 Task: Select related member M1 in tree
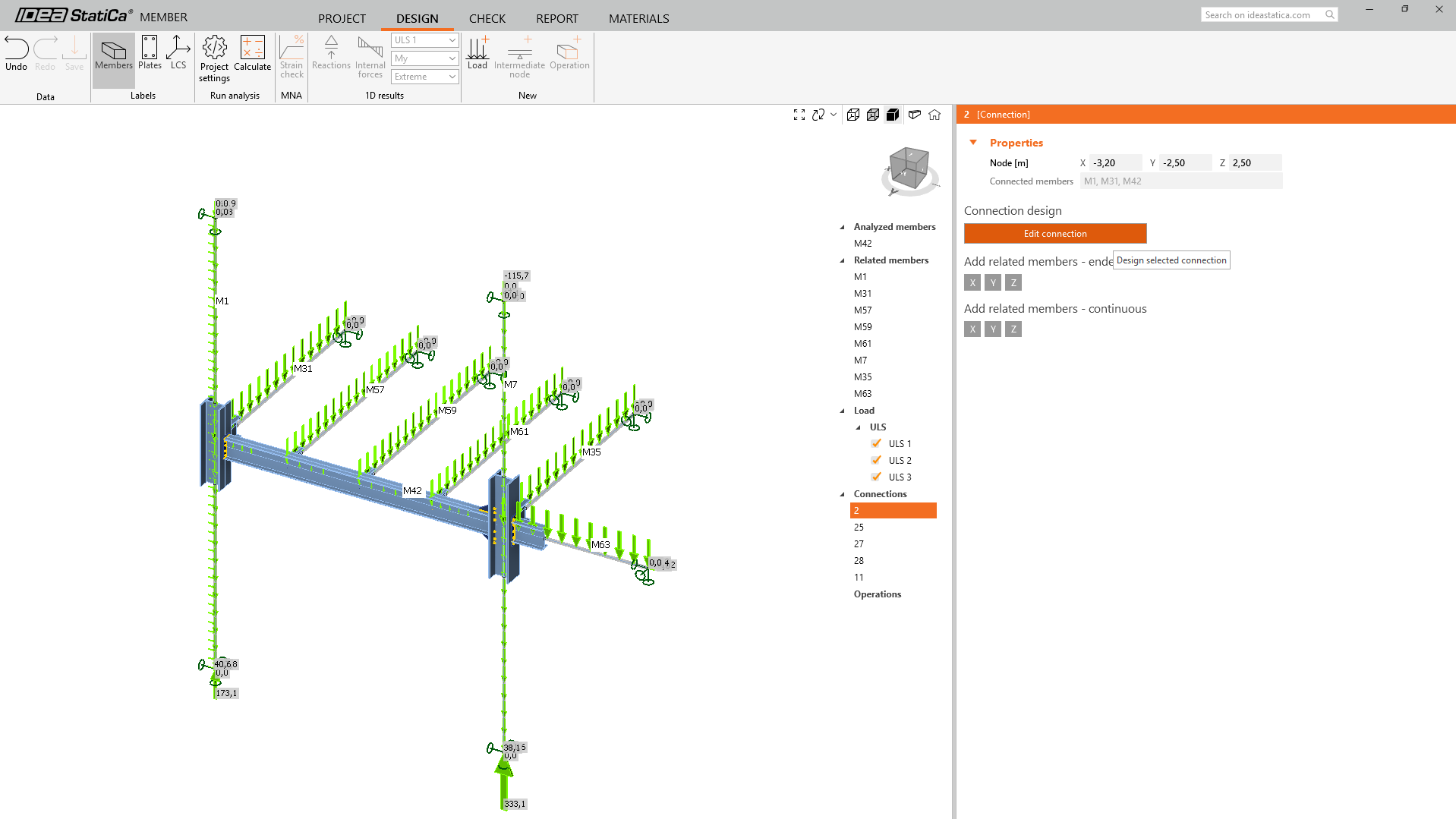860,277
